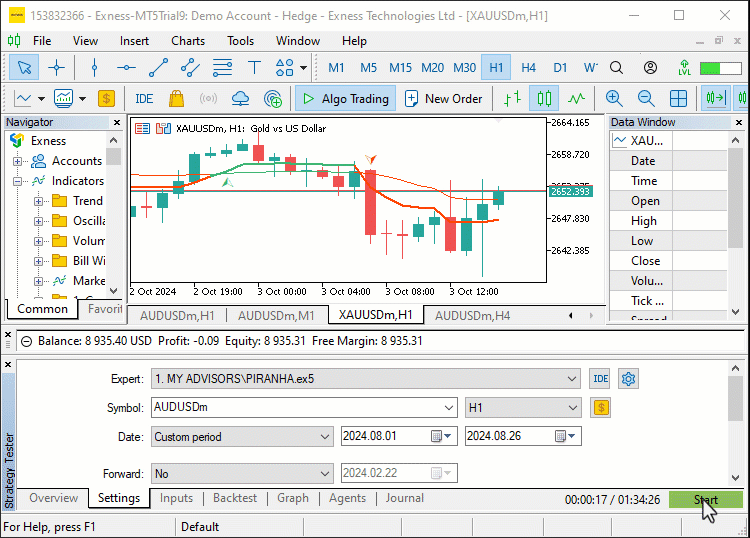Tile the chart windows grid

(x=678, y=99)
